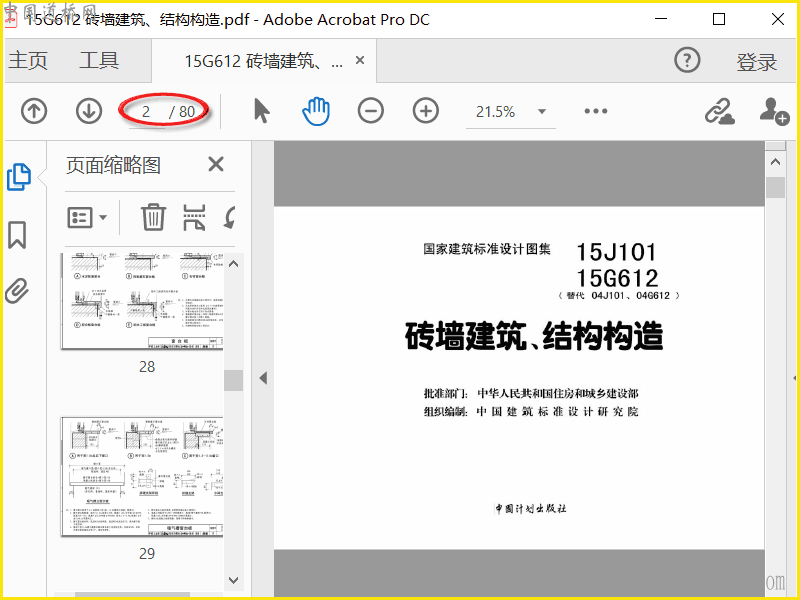This screenshot has height=600, width=800.
Task: Close the 页面缩略图 panel
Action: 216,164
